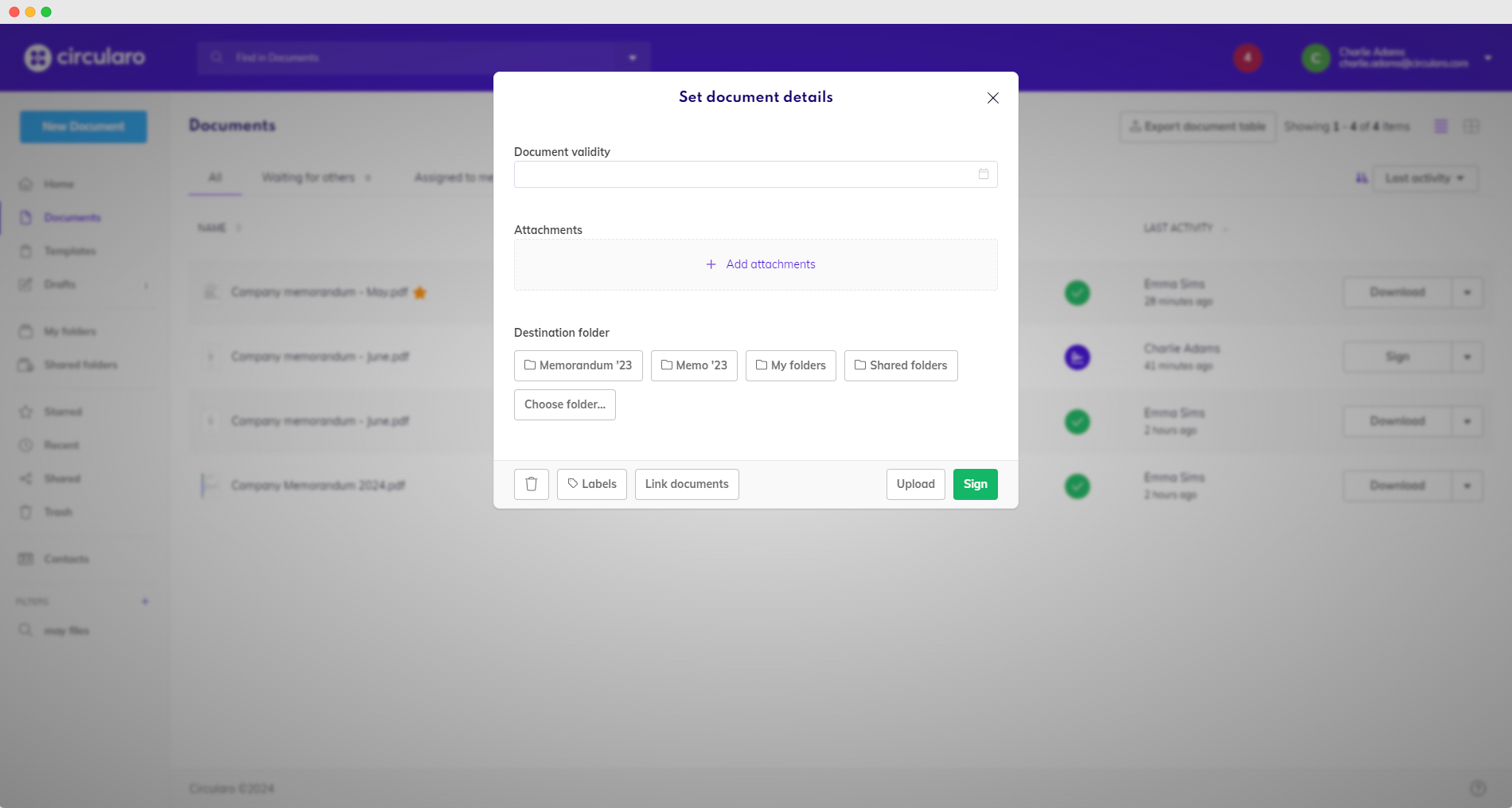This screenshot has width=1512, height=808.
Task: Click purple signing status icon
Action: tap(1077, 357)
